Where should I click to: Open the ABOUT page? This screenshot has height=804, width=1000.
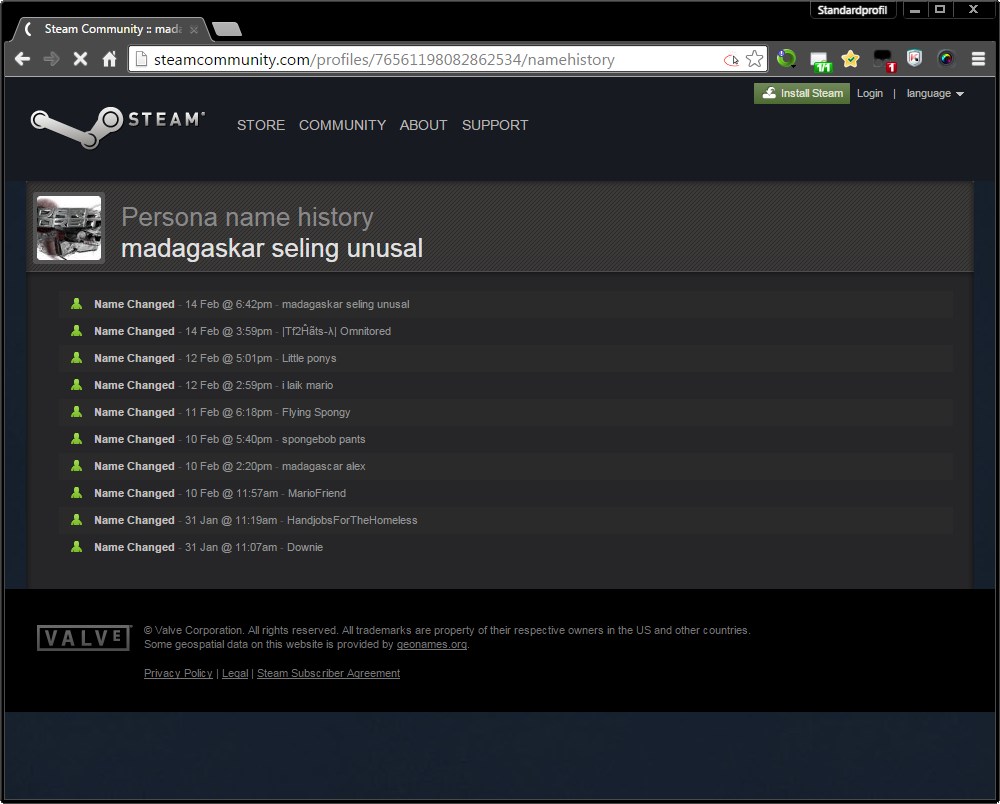click(x=423, y=125)
